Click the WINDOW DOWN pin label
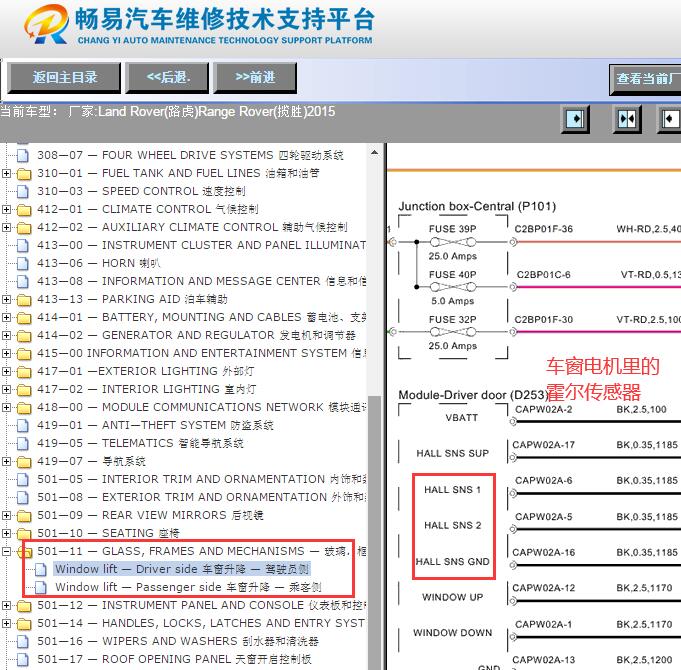 453,633
